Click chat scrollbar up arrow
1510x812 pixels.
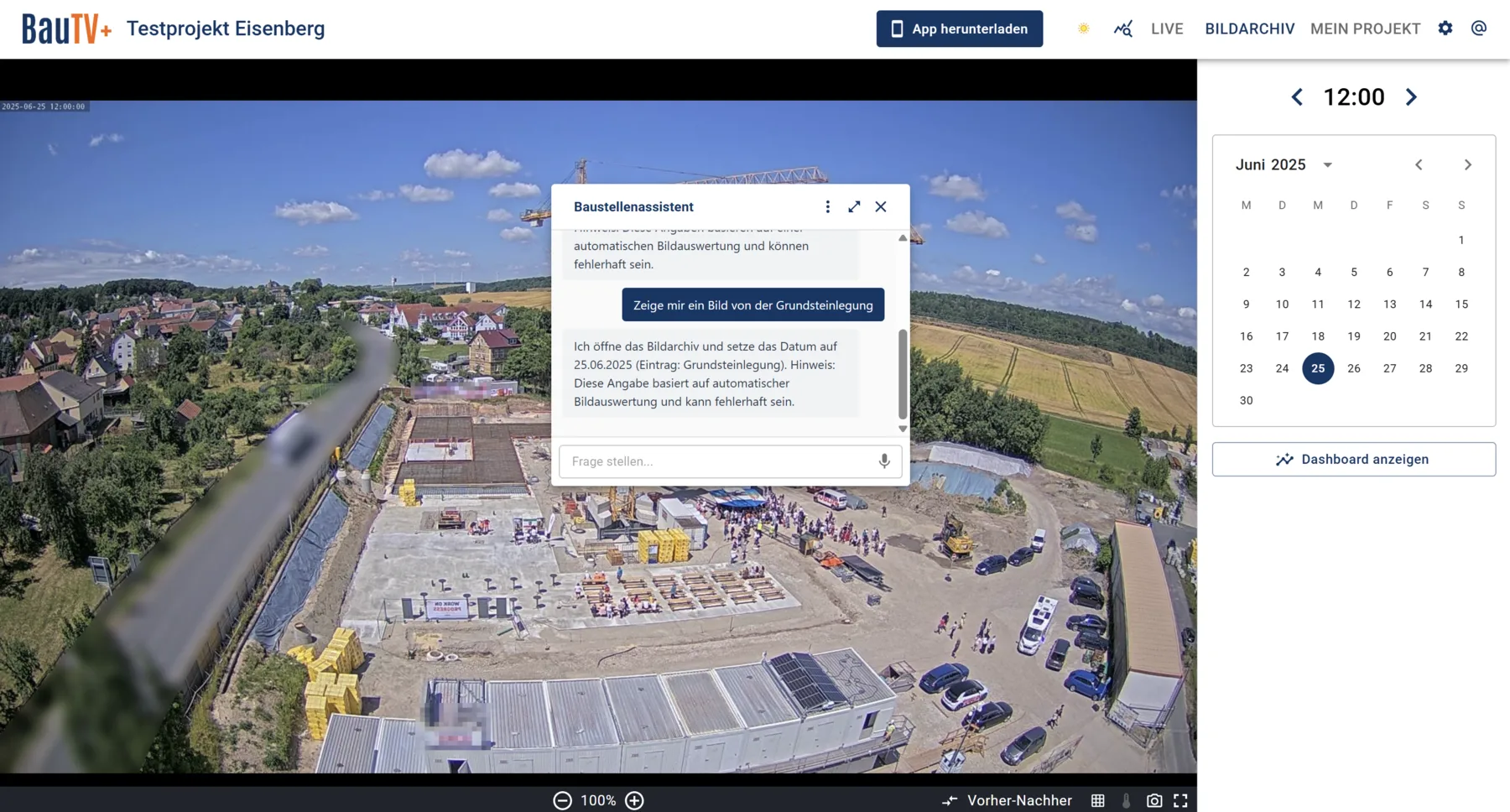[x=903, y=238]
